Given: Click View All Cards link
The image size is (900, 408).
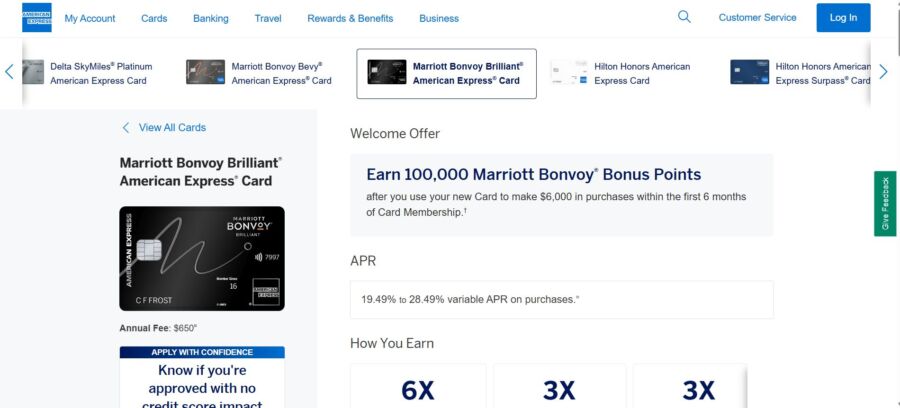Looking at the screenshot, I should coord(172,127).
